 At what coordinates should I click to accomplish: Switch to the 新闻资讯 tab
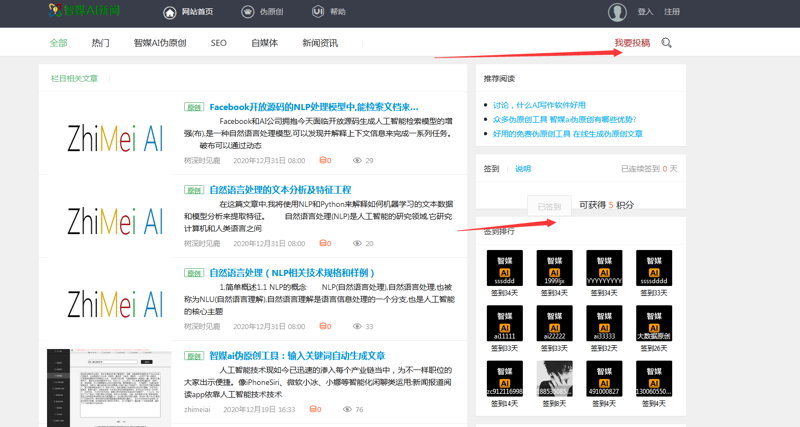pos(320,43)
